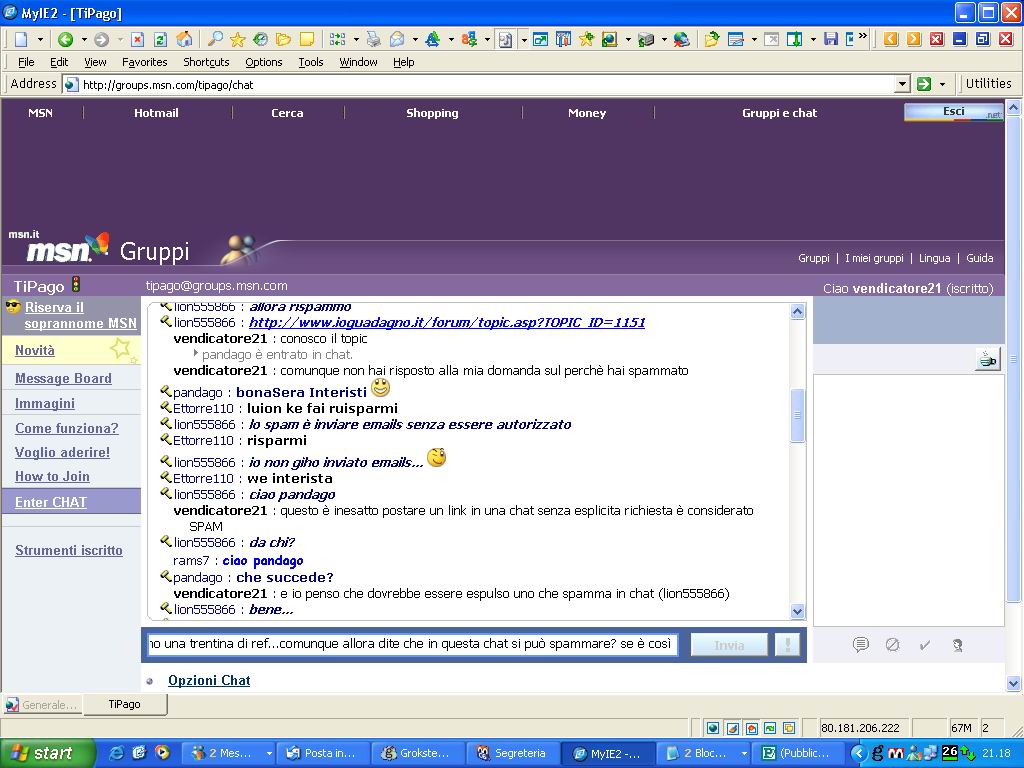The image size is (1024, 768).
Task: Click the checkmark icon under user list
Action: (925, 645)
